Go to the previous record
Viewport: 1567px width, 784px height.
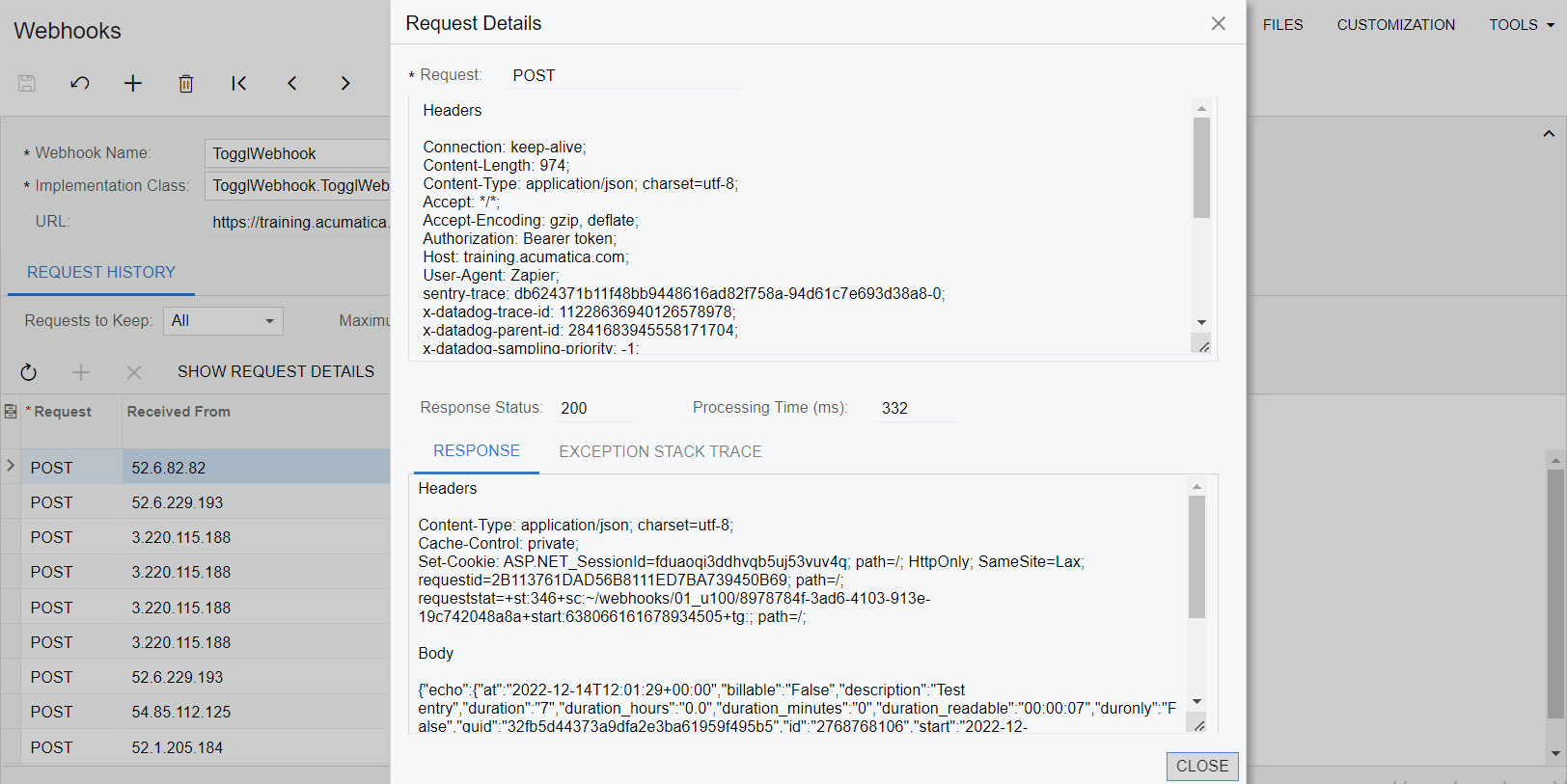tap(291, 84)
